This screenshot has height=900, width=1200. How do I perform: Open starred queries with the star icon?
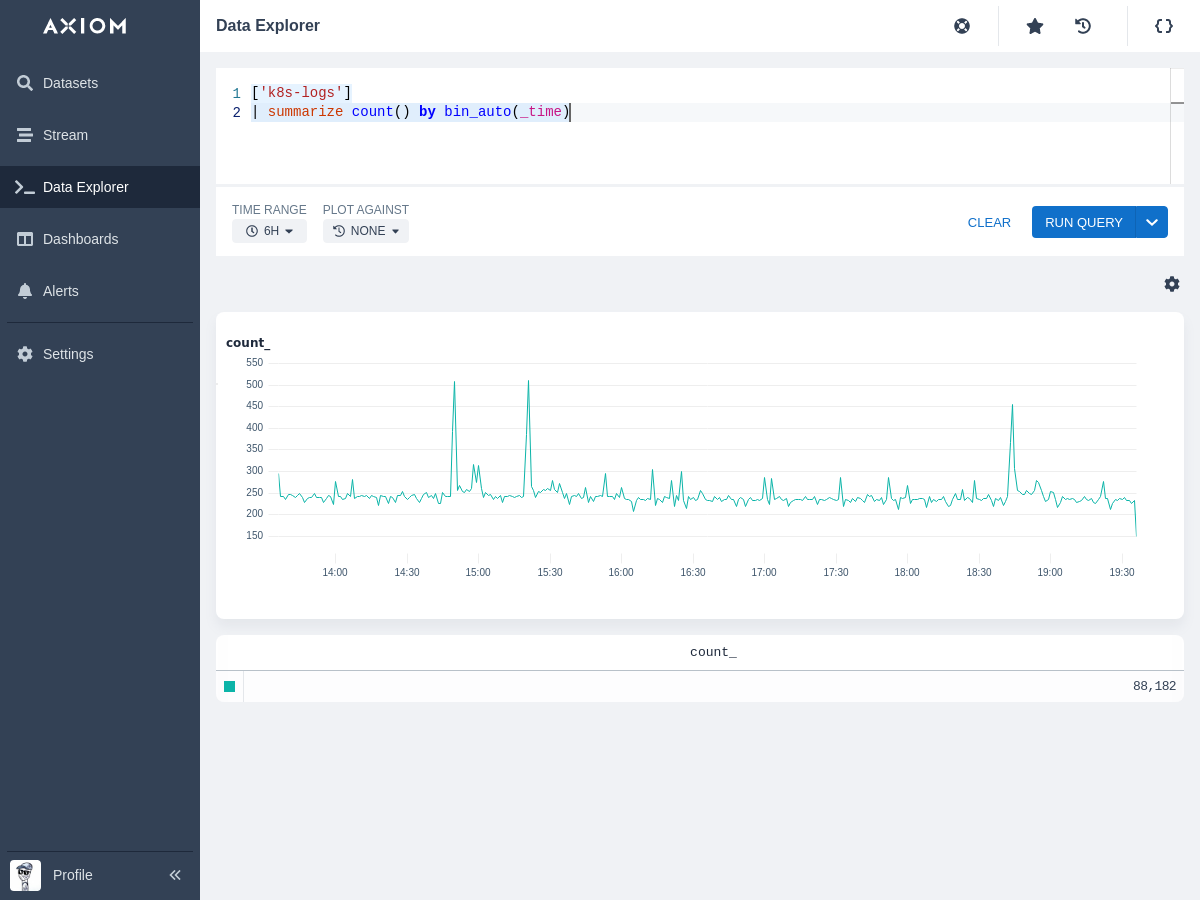[x=1035, y=26]
